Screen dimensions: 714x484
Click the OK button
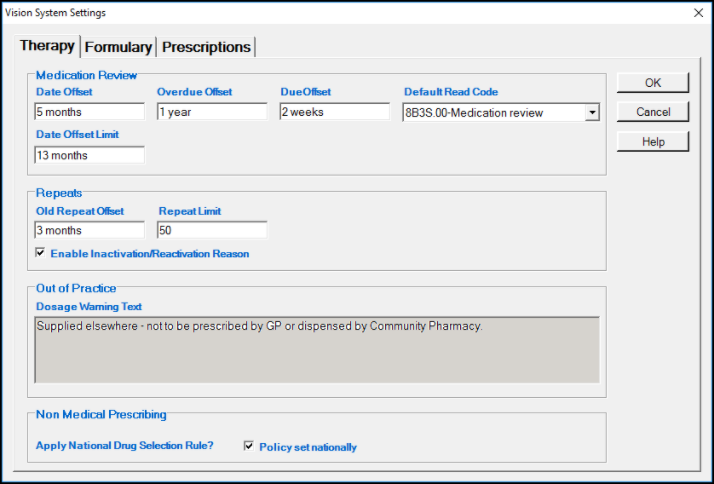click(x=652, y=82)
